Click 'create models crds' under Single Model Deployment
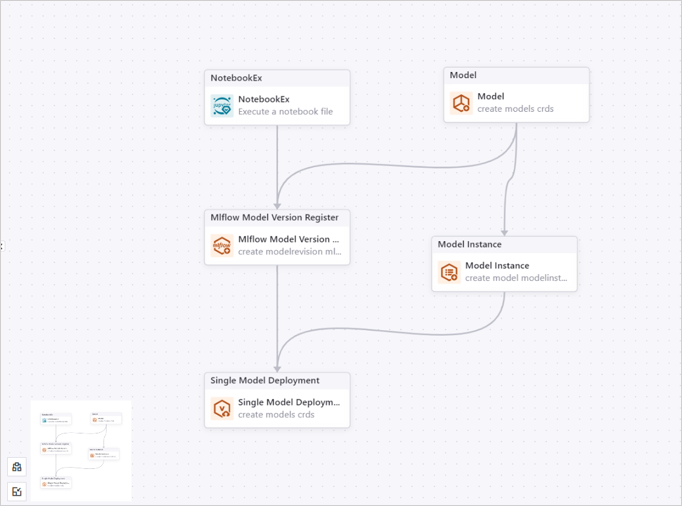This screenshot has width=682, height=506. pos(276,414)
